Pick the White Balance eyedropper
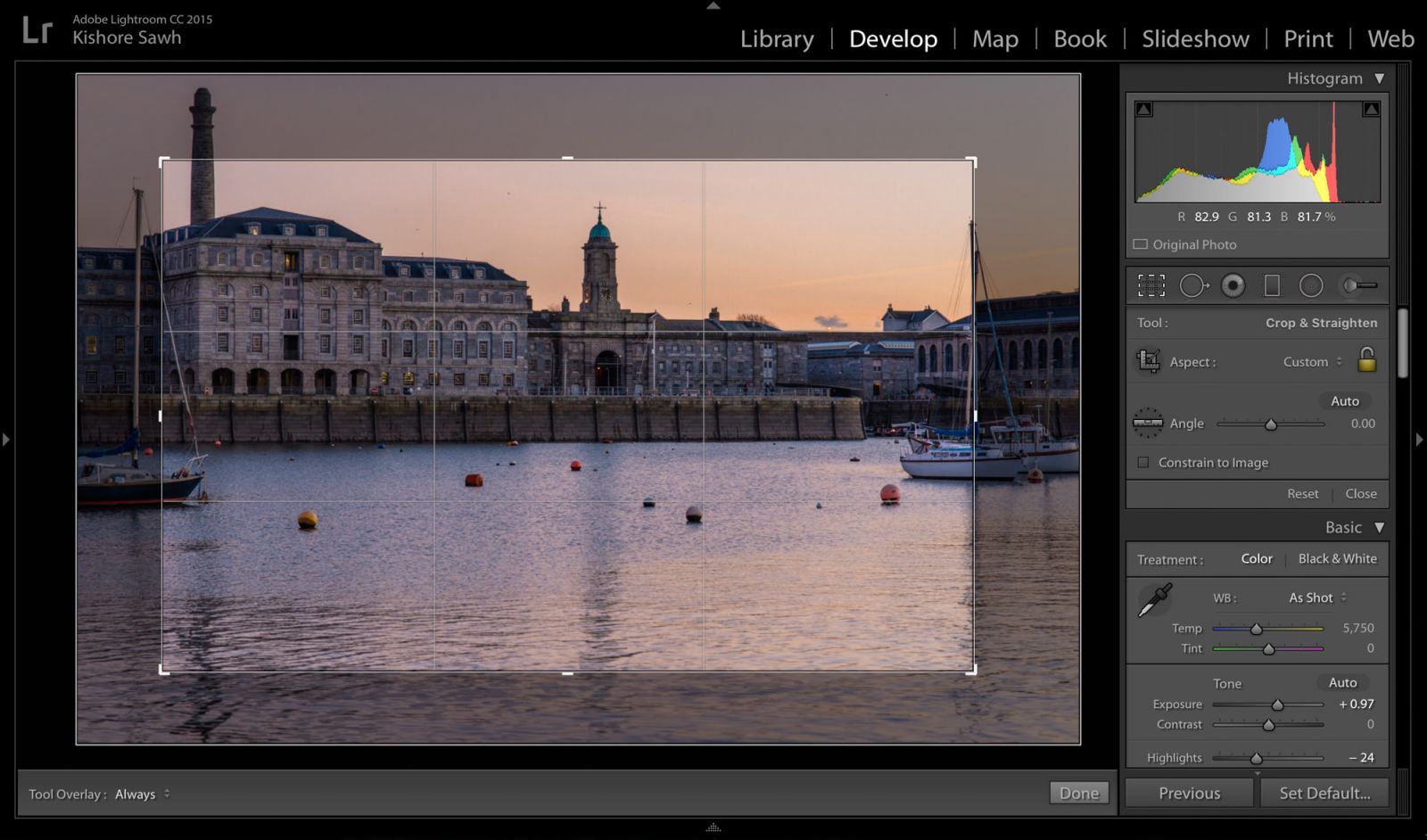This screenshot has width=1427, height=840. coord(1154,599)
